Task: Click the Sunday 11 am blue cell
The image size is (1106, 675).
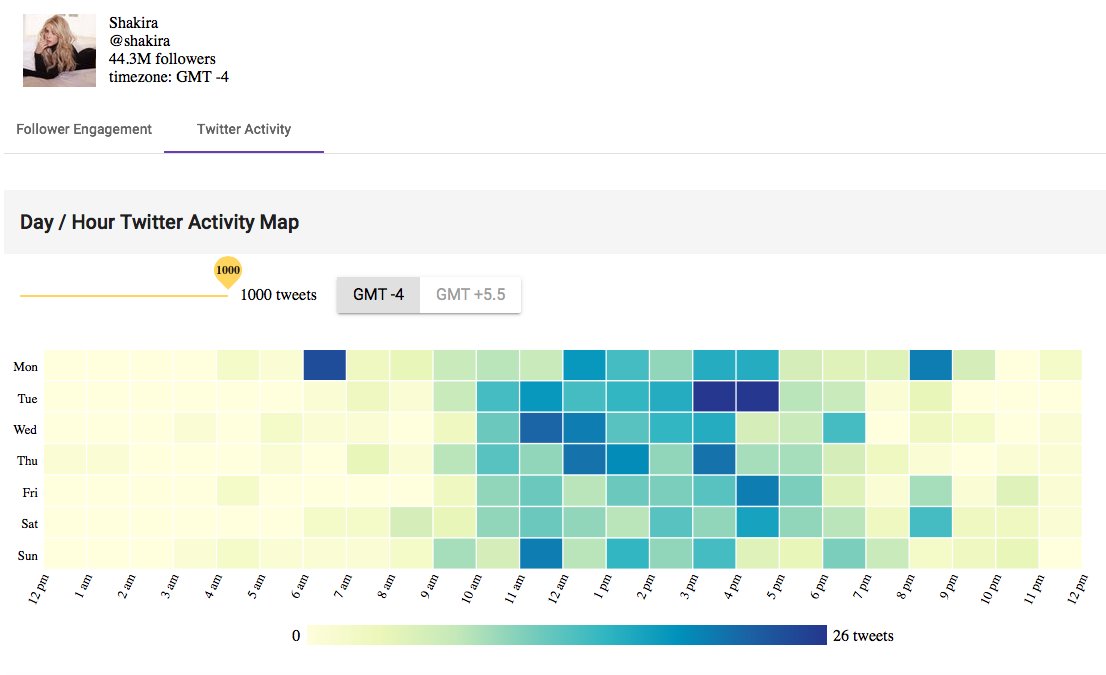Action: (541, 553)
